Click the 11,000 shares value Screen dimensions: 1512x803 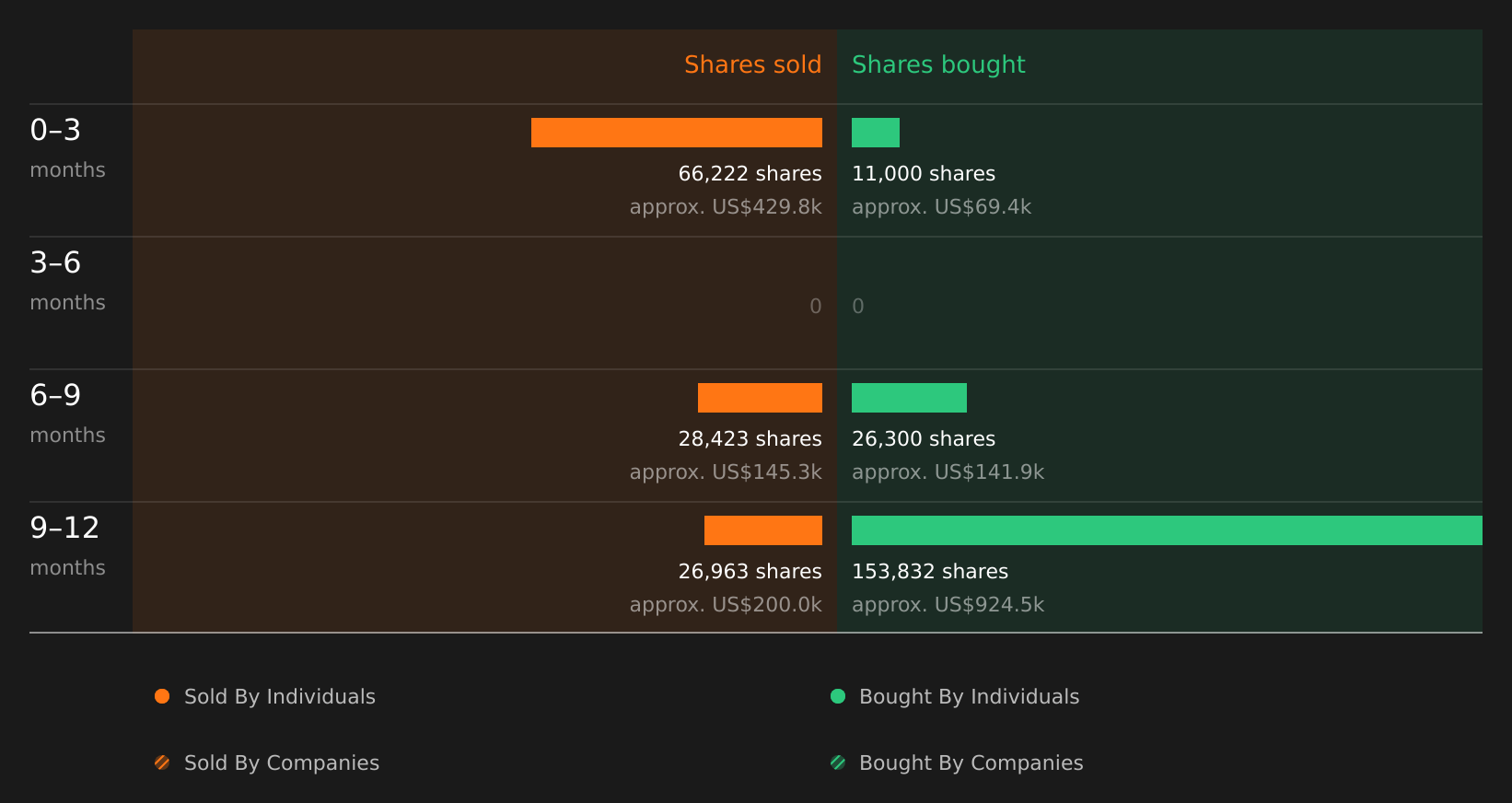coord(924,174)
